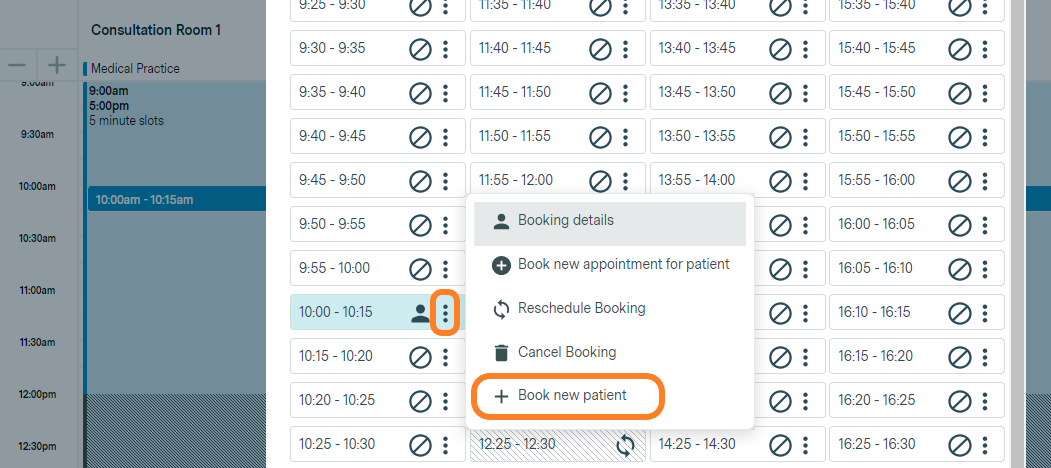Click the block icon on 13:50 - 13:55 slot
The width and height of the screenshot is (1051, 468).
(x=780, y=137)
